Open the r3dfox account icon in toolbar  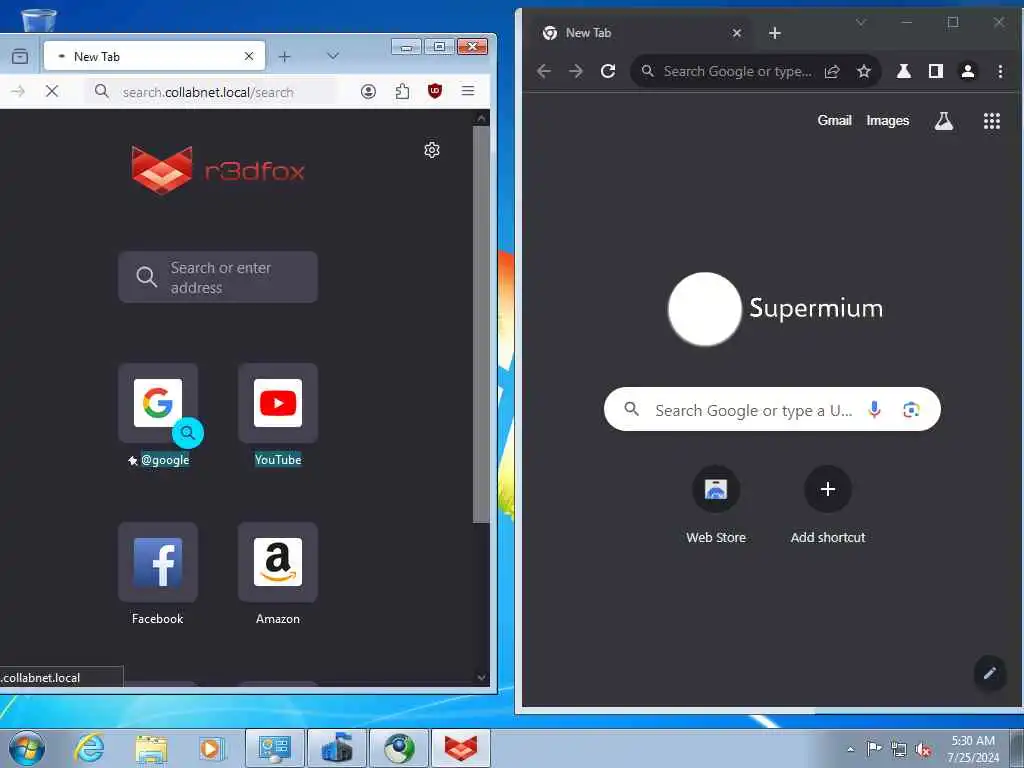(x=368, y=91)
